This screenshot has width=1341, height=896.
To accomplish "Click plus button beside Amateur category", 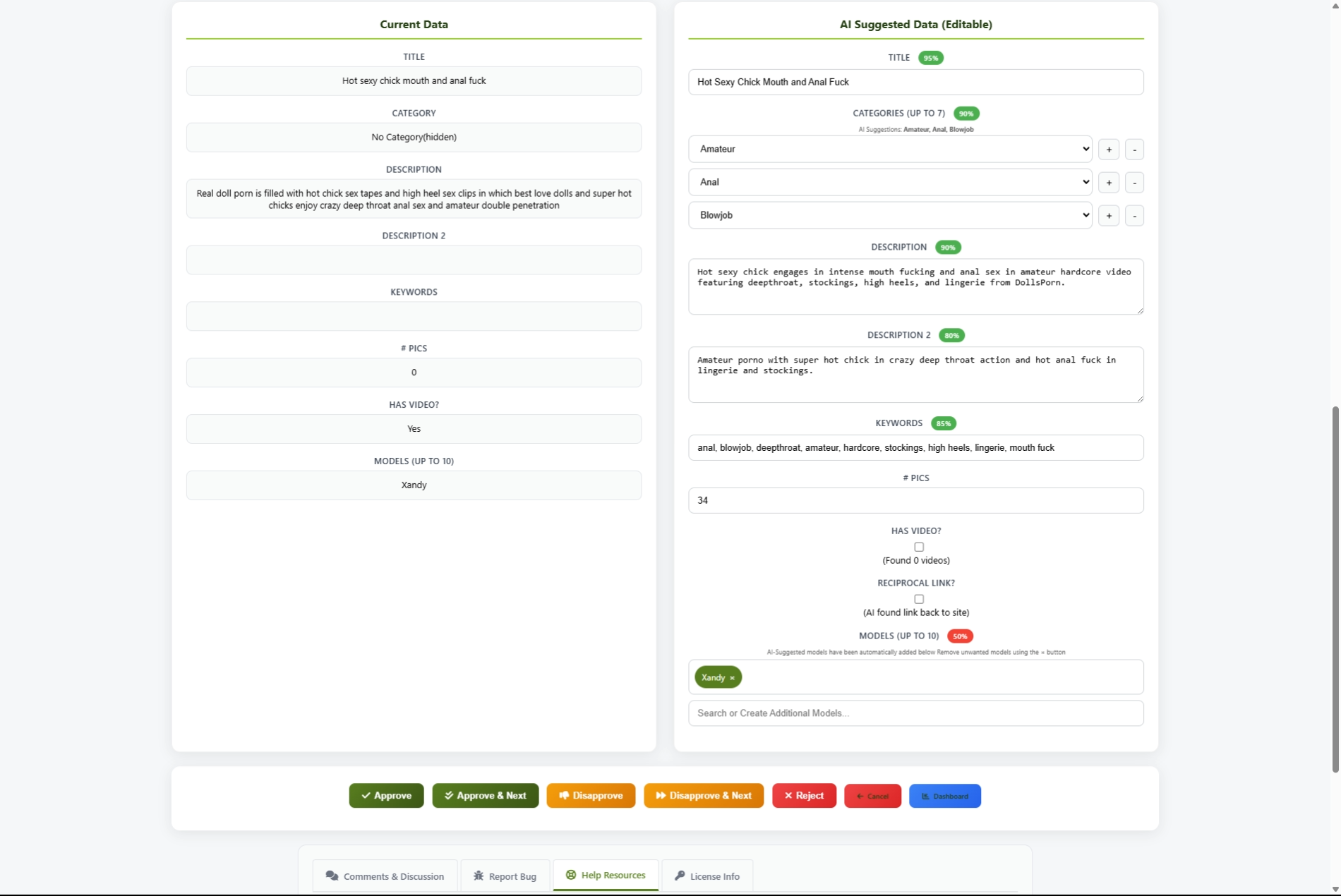I will [x=1109, y=150].
